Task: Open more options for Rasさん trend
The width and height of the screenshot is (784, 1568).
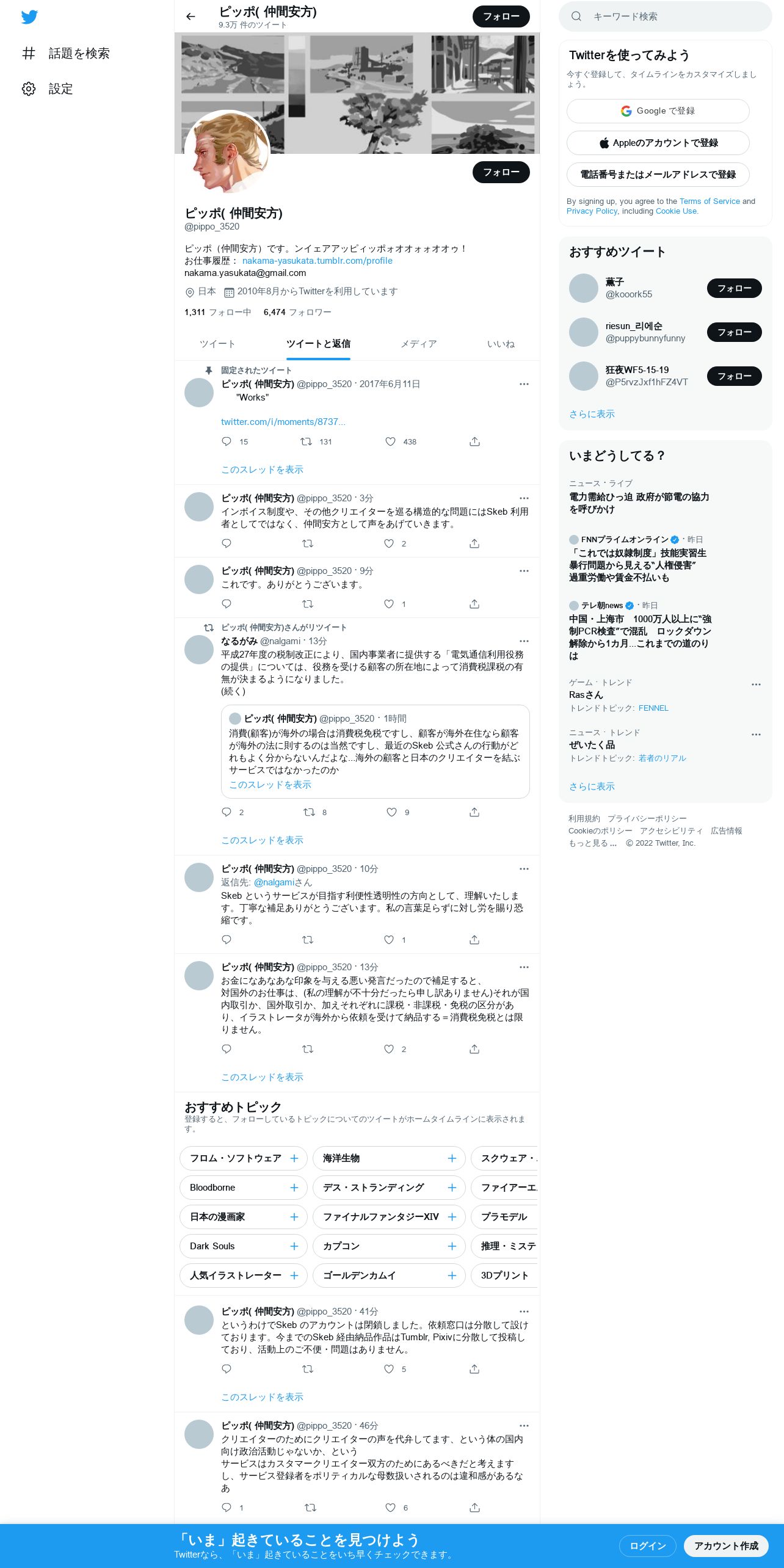Action: pyautogui.click(x=756, y=684)
